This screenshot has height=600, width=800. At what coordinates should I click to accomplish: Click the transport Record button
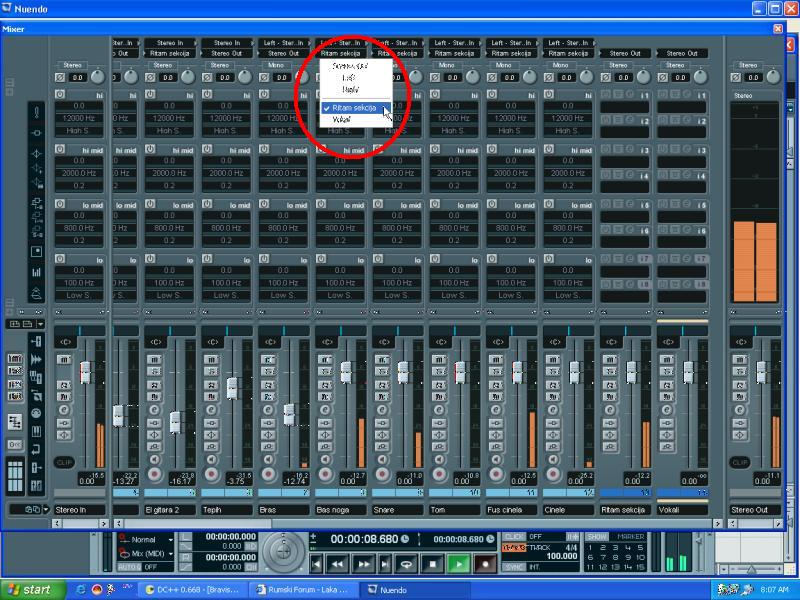point(485,564)
